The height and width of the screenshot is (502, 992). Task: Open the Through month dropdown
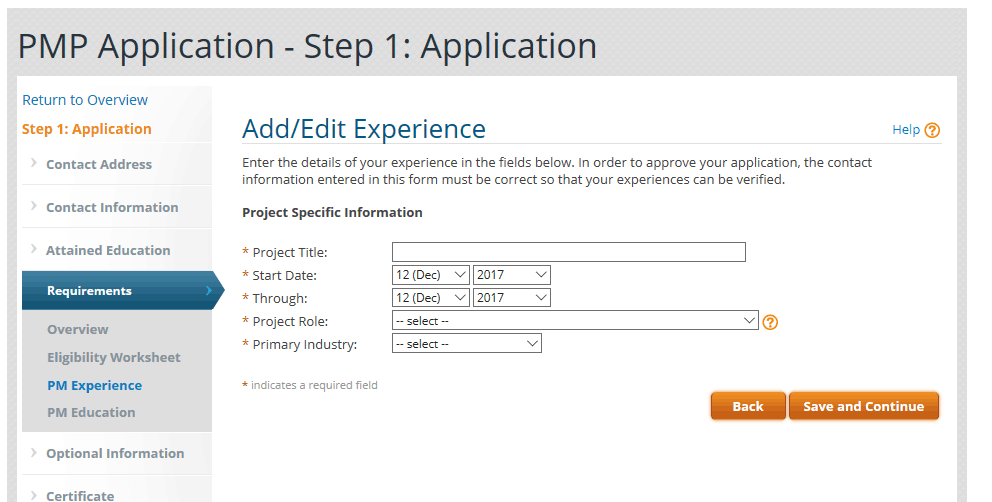tap(431, 298)
